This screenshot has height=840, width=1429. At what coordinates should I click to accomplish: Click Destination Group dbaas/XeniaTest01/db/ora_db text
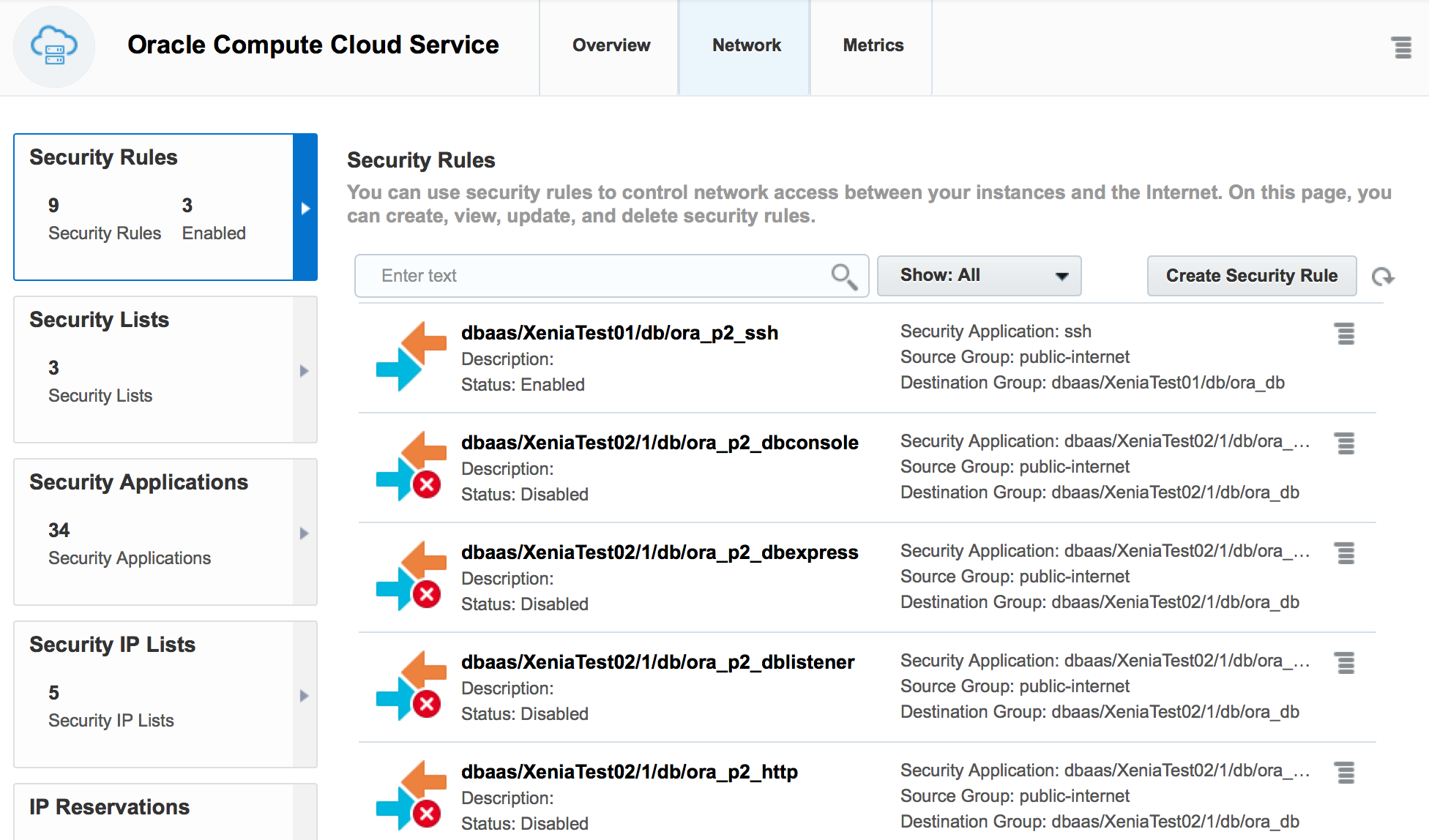pos(1092,383)
